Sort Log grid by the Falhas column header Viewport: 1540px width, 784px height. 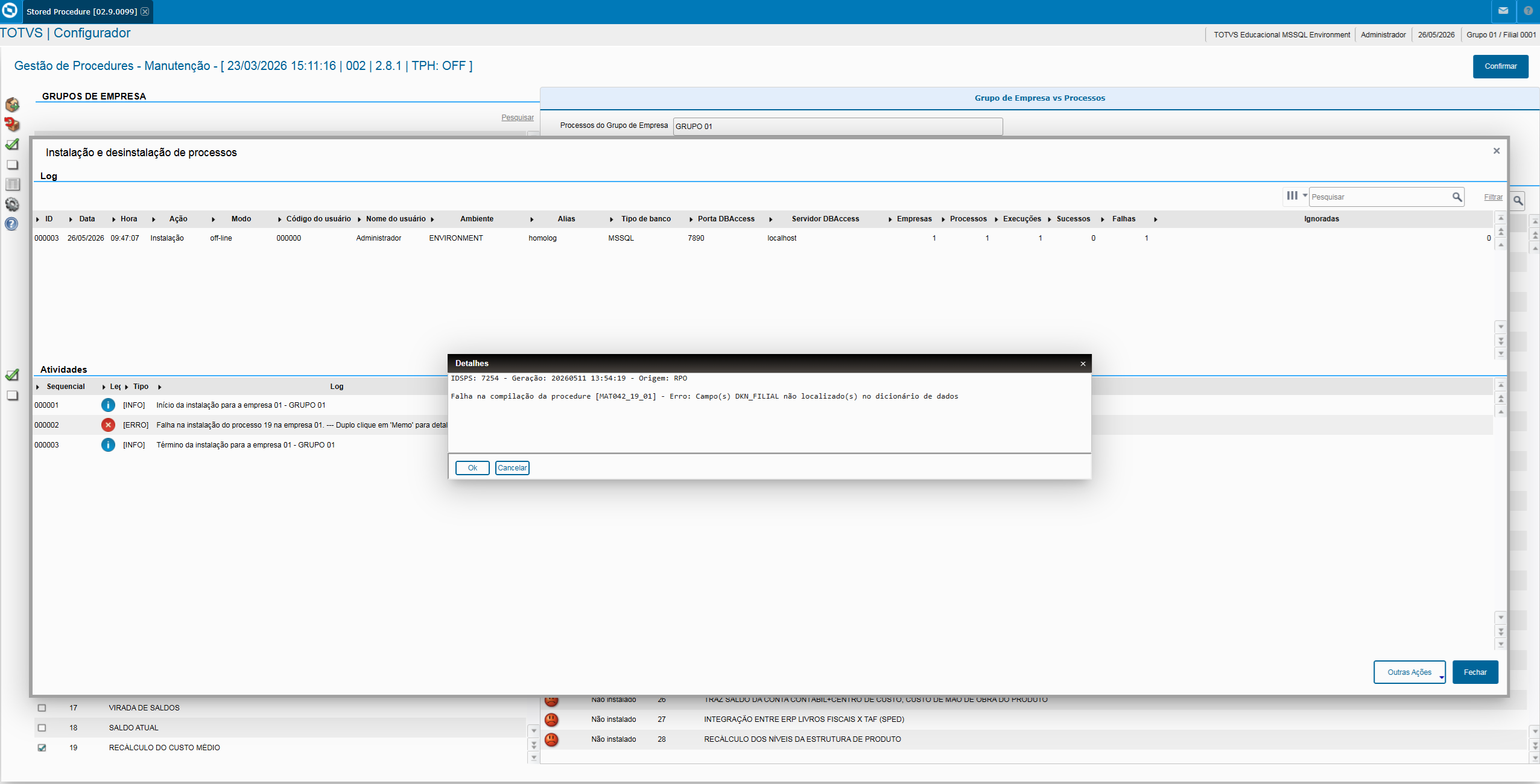click(x=1124, y=219)
